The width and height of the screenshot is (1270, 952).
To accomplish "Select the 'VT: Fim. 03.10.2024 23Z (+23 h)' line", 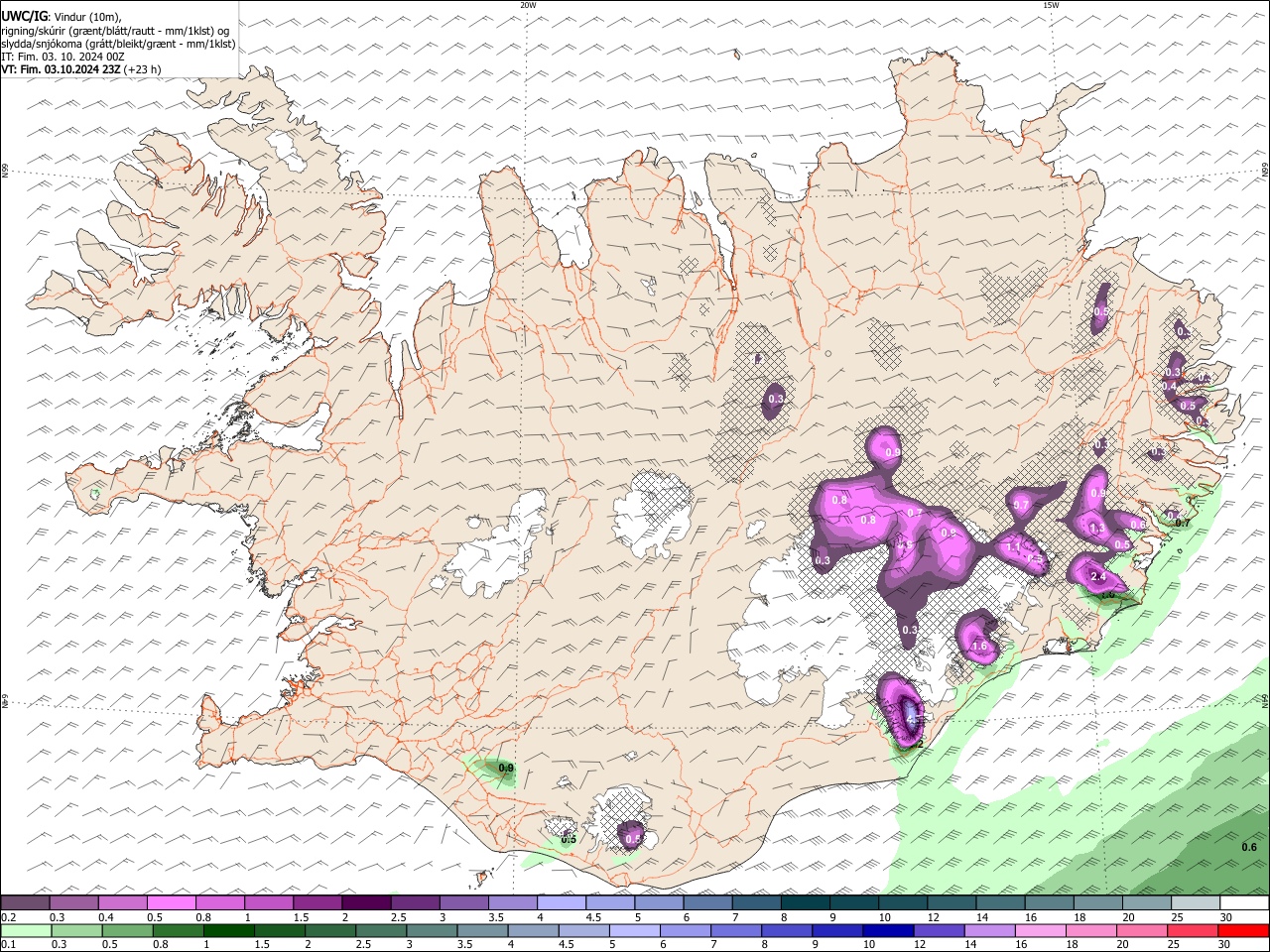I will tap(81, 69).
